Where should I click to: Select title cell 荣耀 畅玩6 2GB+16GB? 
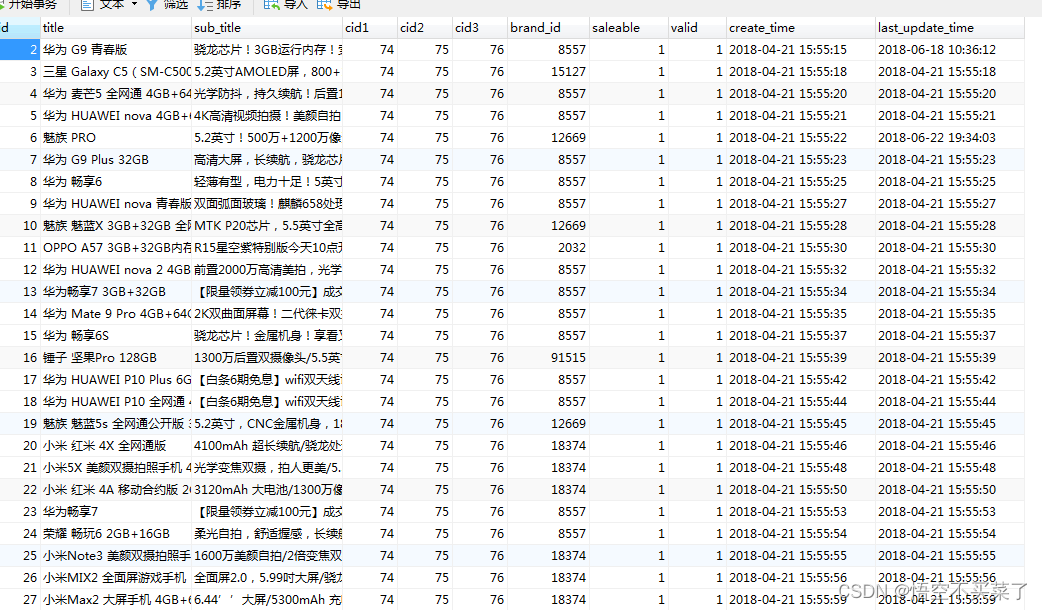coord(116,534)
